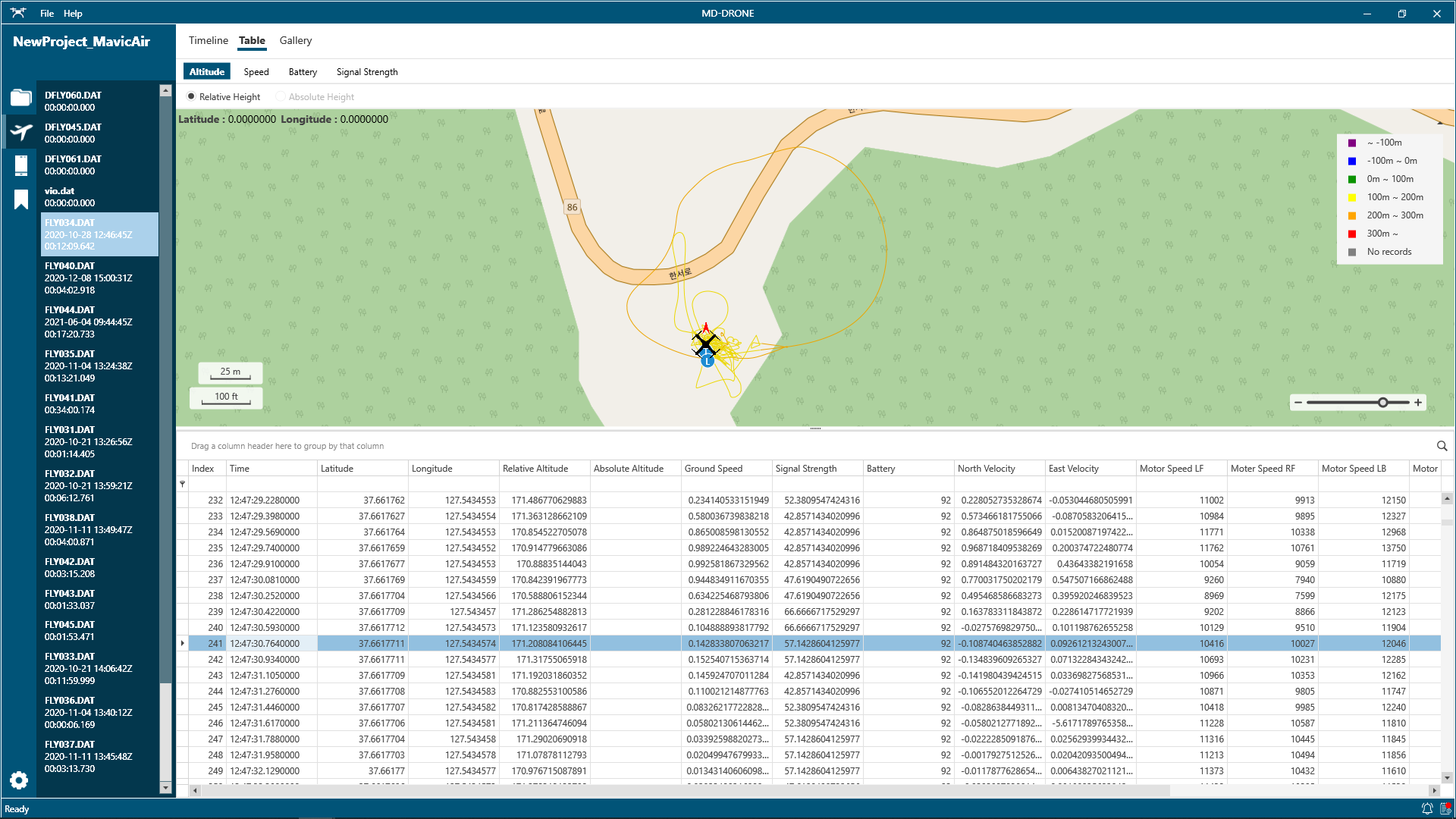The width and height of the screenshot is (1456, 819).
Task: Select the Battery sub-tab
Action: tap(303, 72)
